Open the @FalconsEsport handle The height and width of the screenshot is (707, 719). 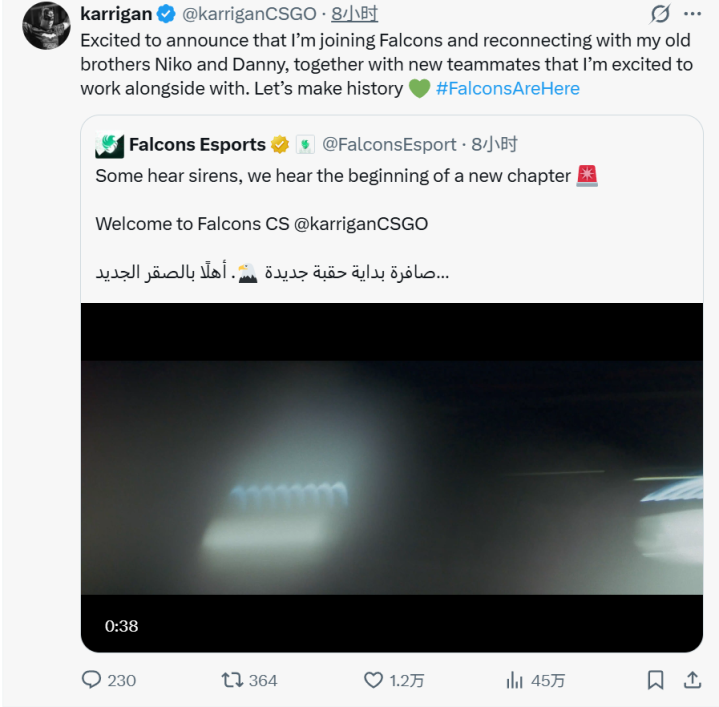tap(389, 145)
